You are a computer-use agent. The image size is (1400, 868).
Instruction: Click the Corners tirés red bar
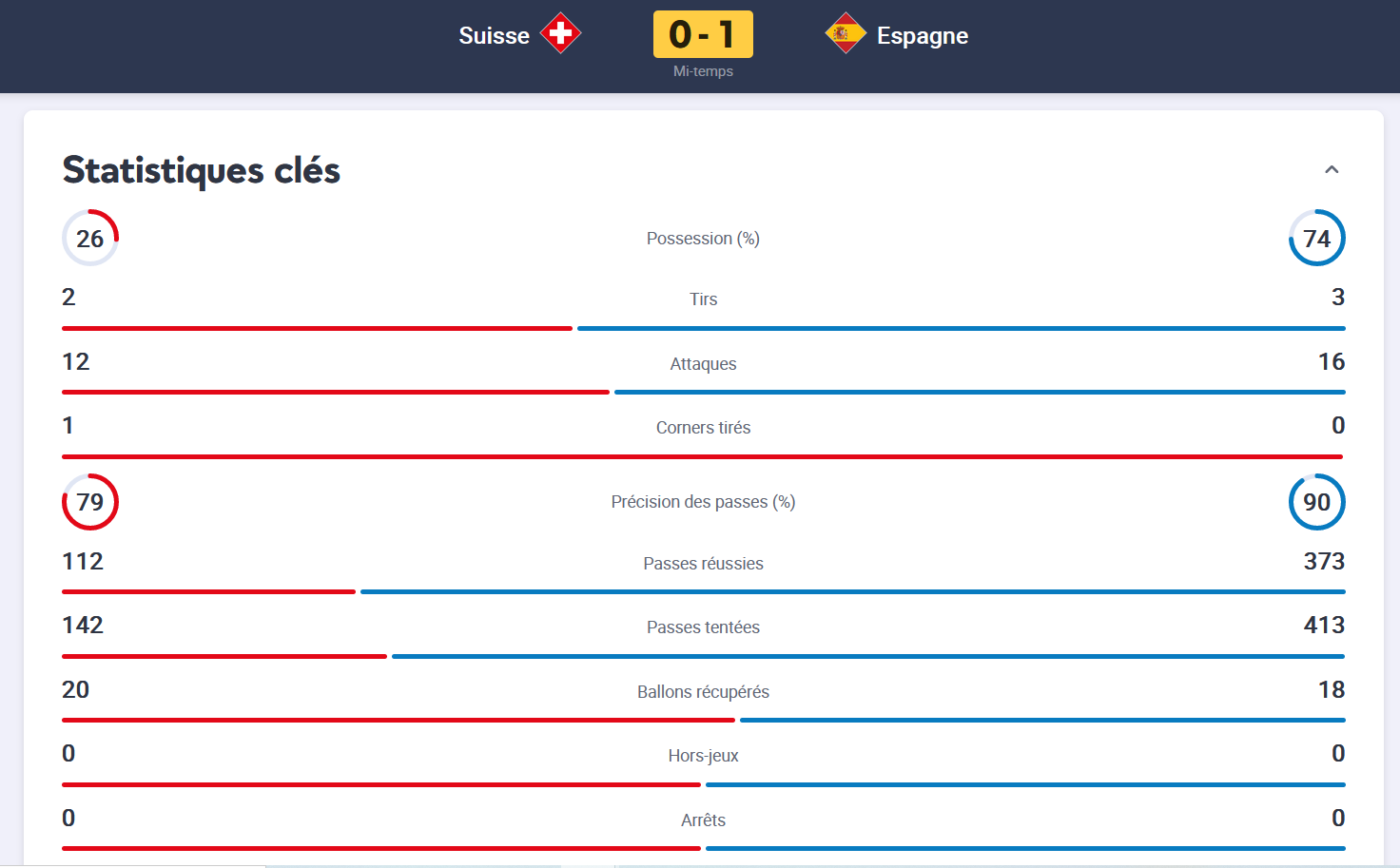(x=702, y=456)
